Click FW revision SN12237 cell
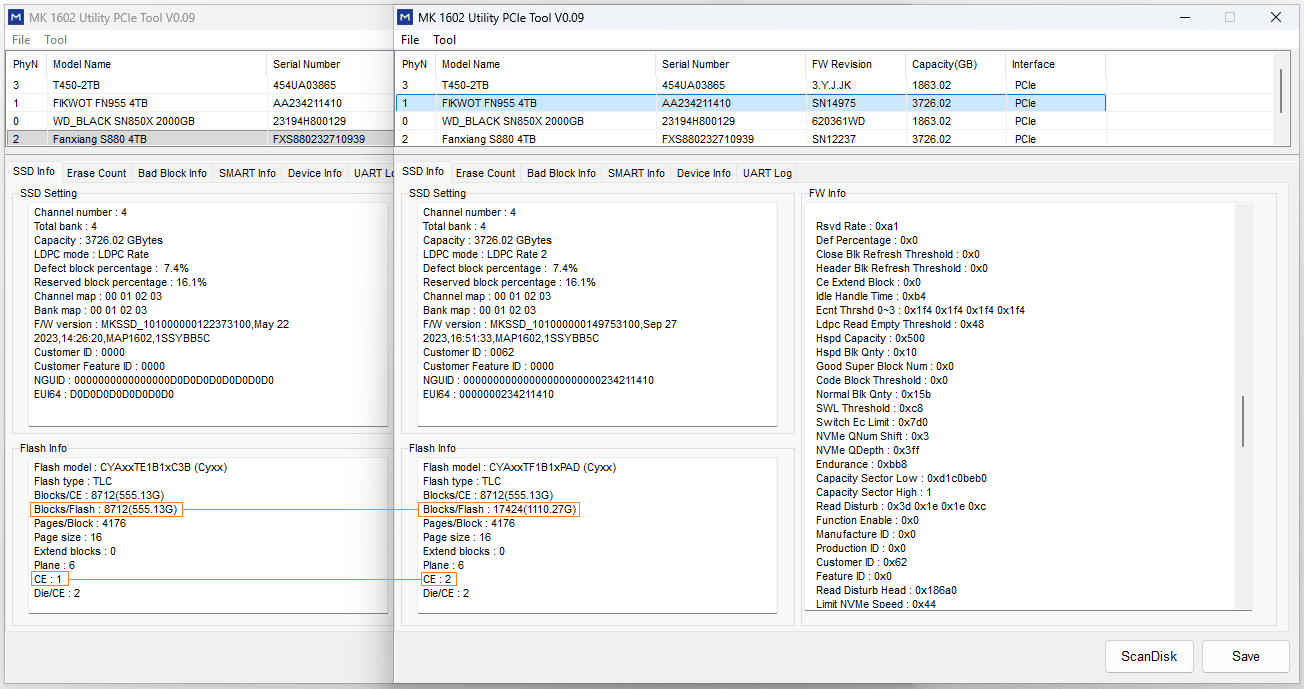1304x689 pixels. 832,139
